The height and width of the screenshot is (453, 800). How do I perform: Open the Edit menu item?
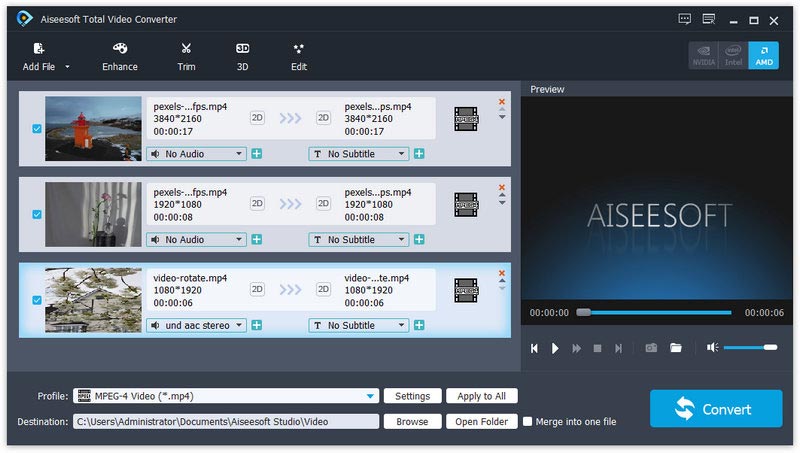pos(298,57)
